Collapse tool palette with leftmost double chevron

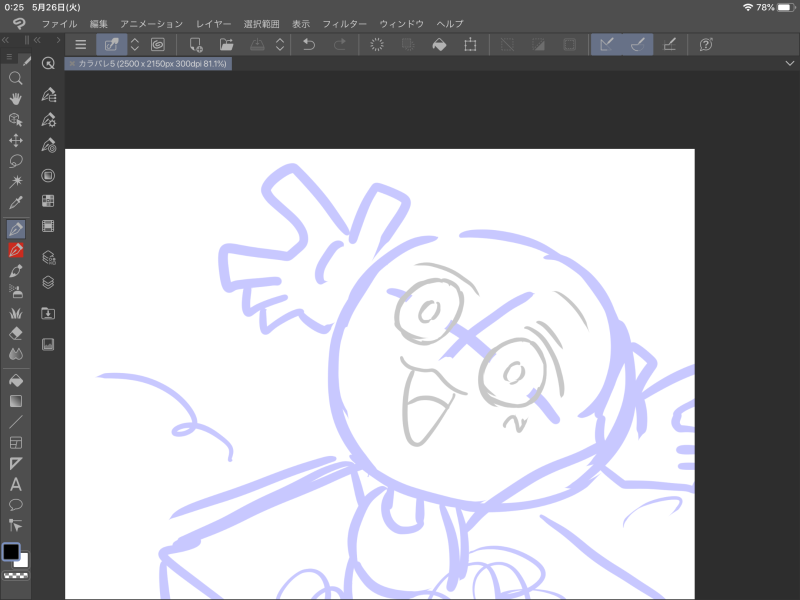[6, 40]
